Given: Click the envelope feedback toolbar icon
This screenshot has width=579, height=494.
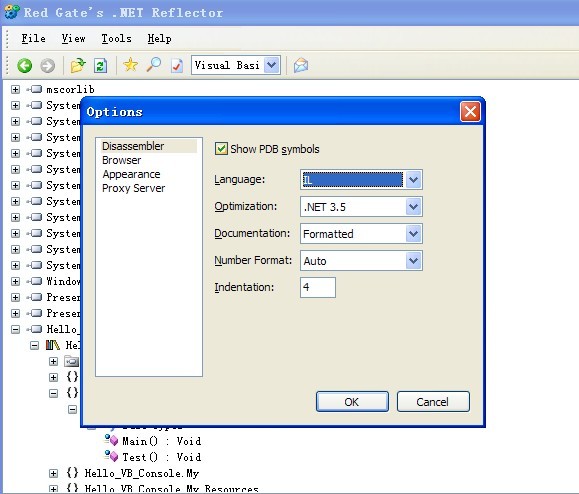Looking at the screenshot, I should (x=301, y=66).
